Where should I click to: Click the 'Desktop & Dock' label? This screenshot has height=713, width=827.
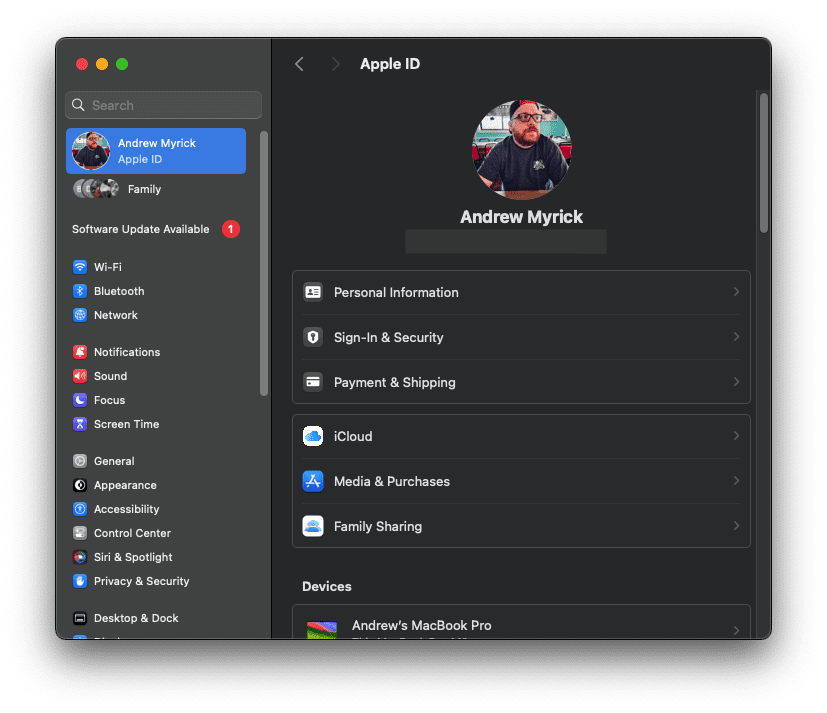pyautogui.click(x=136, y=618)
